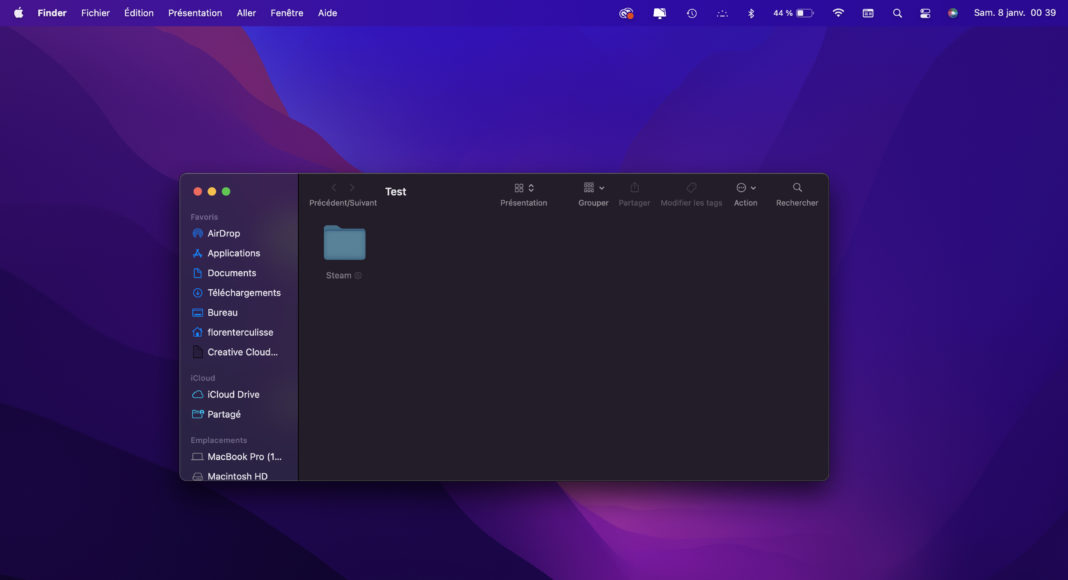Open Applications in the sidebar
The image size is (1068, 580).
point(234,253)
